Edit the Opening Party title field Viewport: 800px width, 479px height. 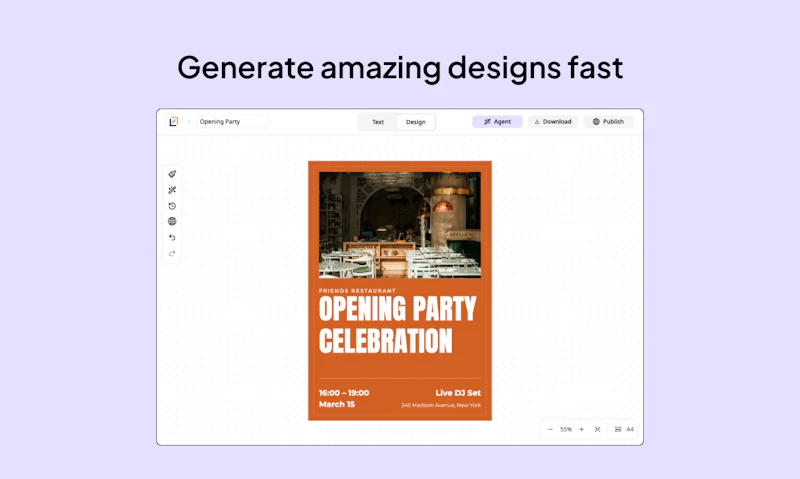(233, 121)
